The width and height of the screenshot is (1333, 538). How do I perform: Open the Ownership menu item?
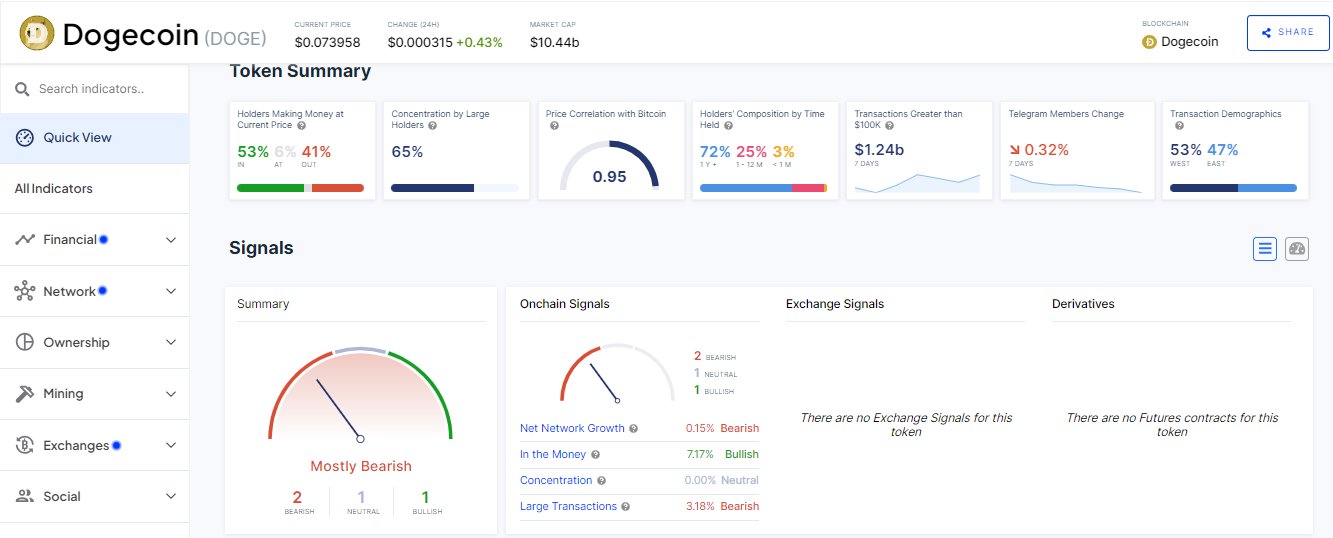coord(94,342)
